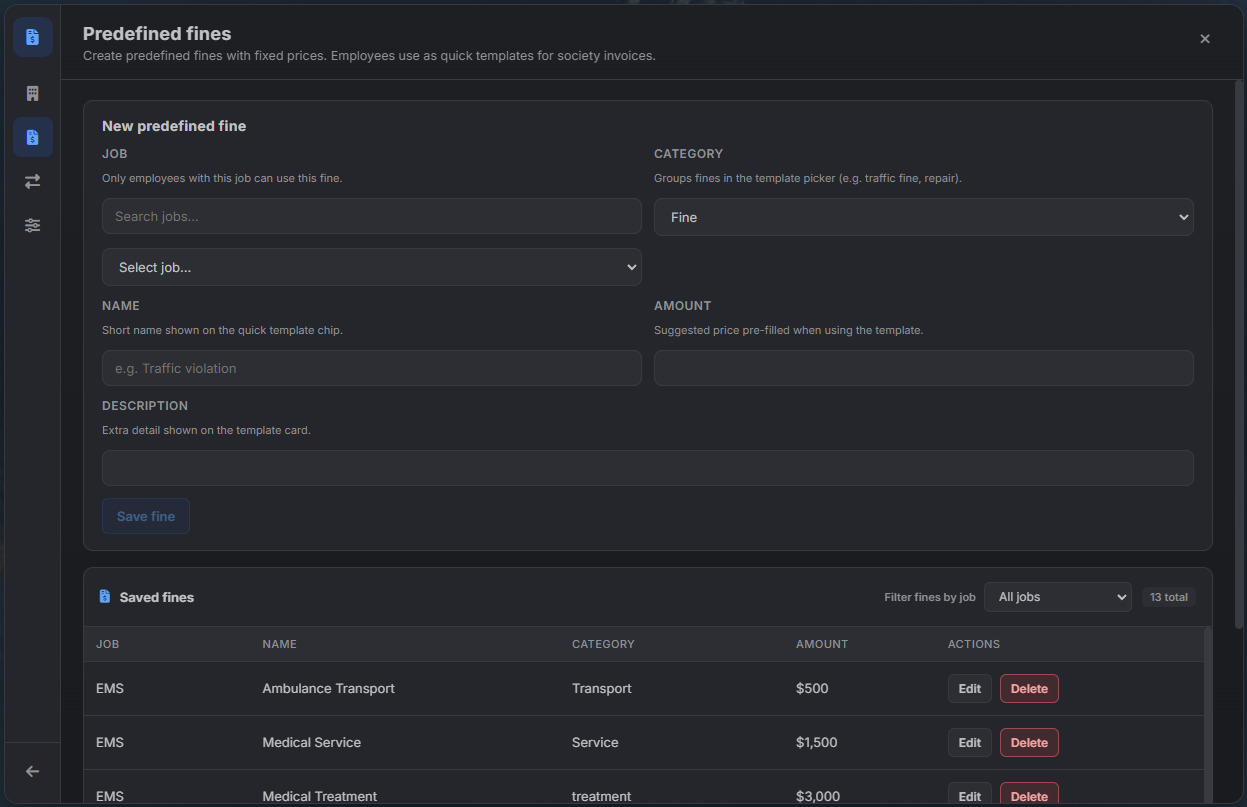Focus the Search jobs input field
This screenshot has width=1247, height=807.
[x=371, y=216]
